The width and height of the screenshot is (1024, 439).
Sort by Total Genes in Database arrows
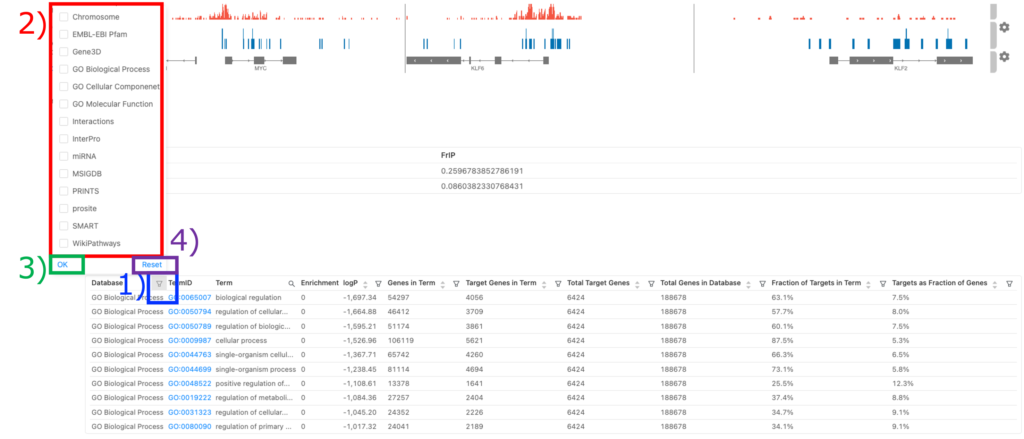tap(750, 284)
